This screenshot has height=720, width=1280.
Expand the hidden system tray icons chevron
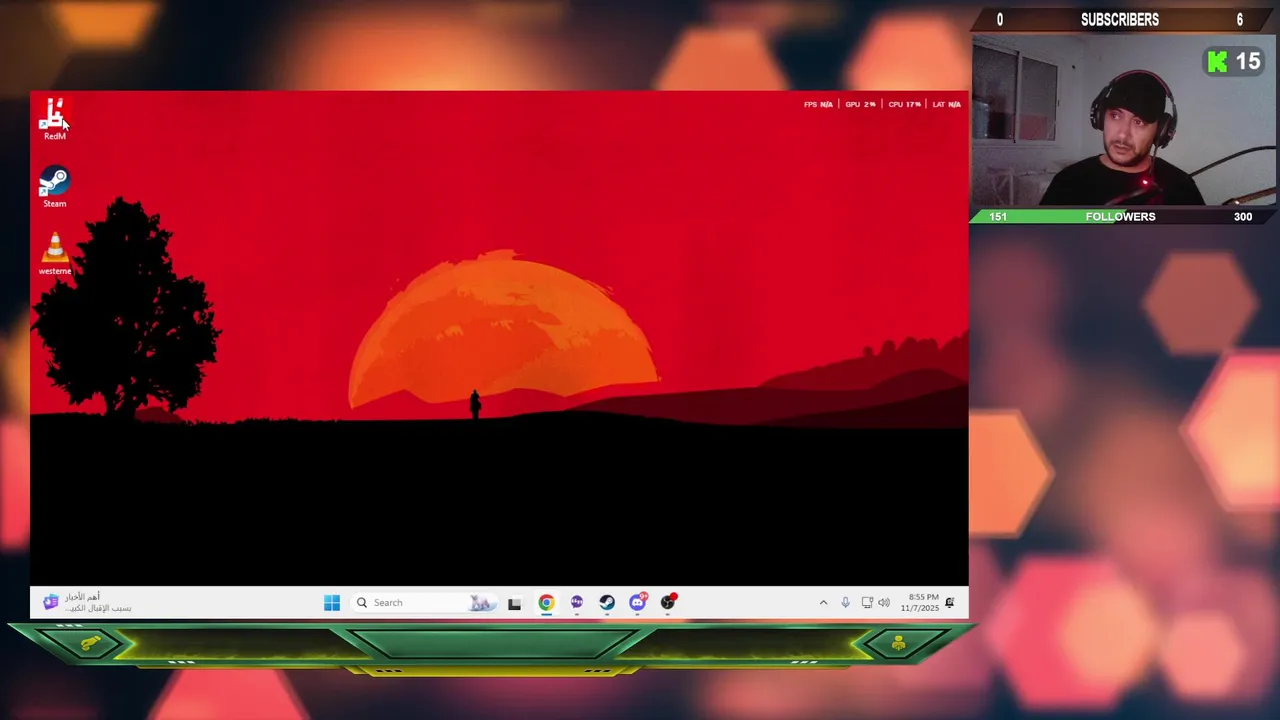(x=823, y=602)
